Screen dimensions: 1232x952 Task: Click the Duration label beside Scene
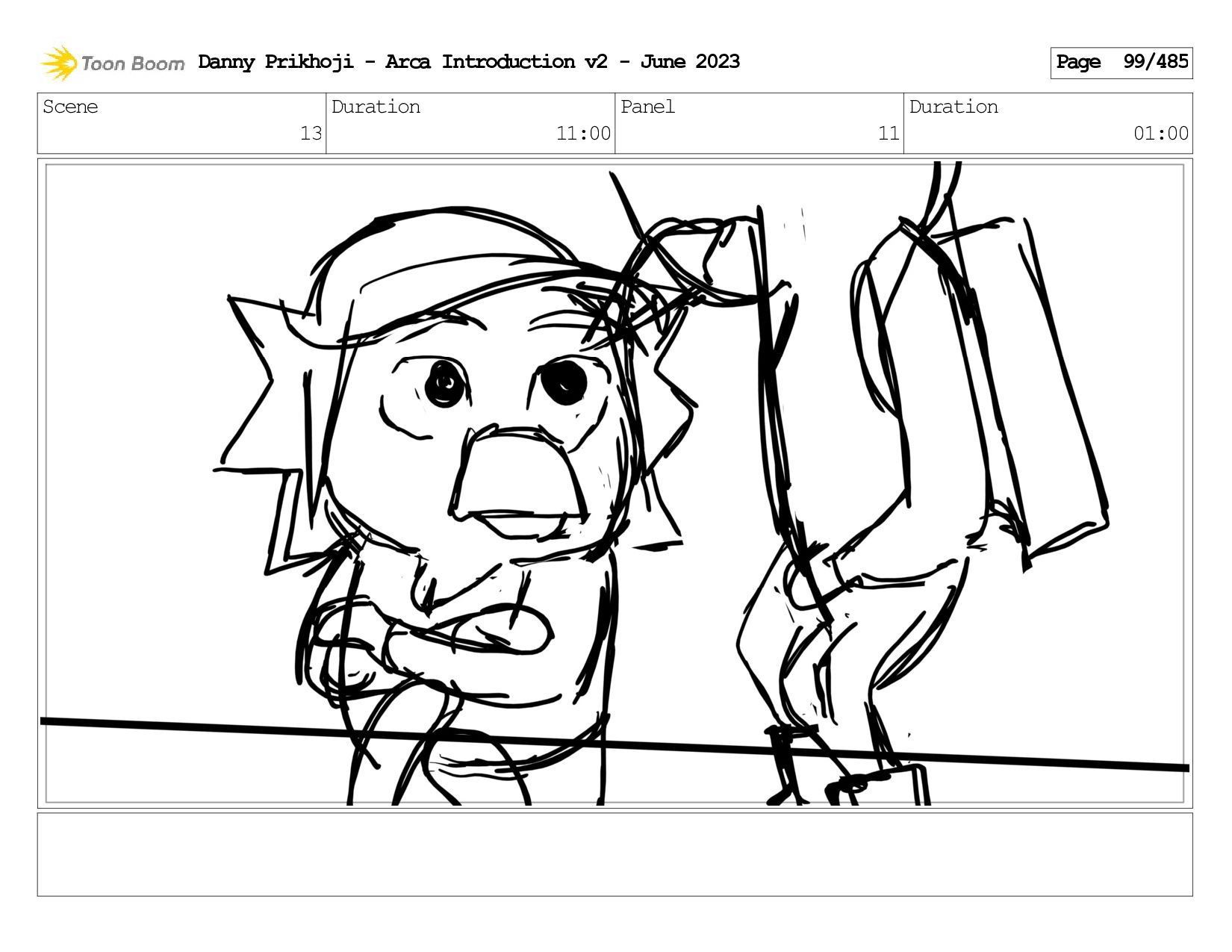(x=376, y=107)
